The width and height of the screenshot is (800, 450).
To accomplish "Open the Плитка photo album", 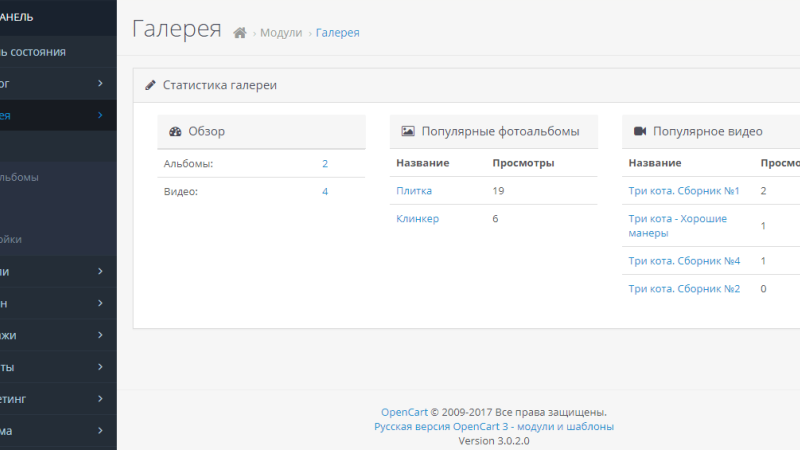I will [414, 191].
